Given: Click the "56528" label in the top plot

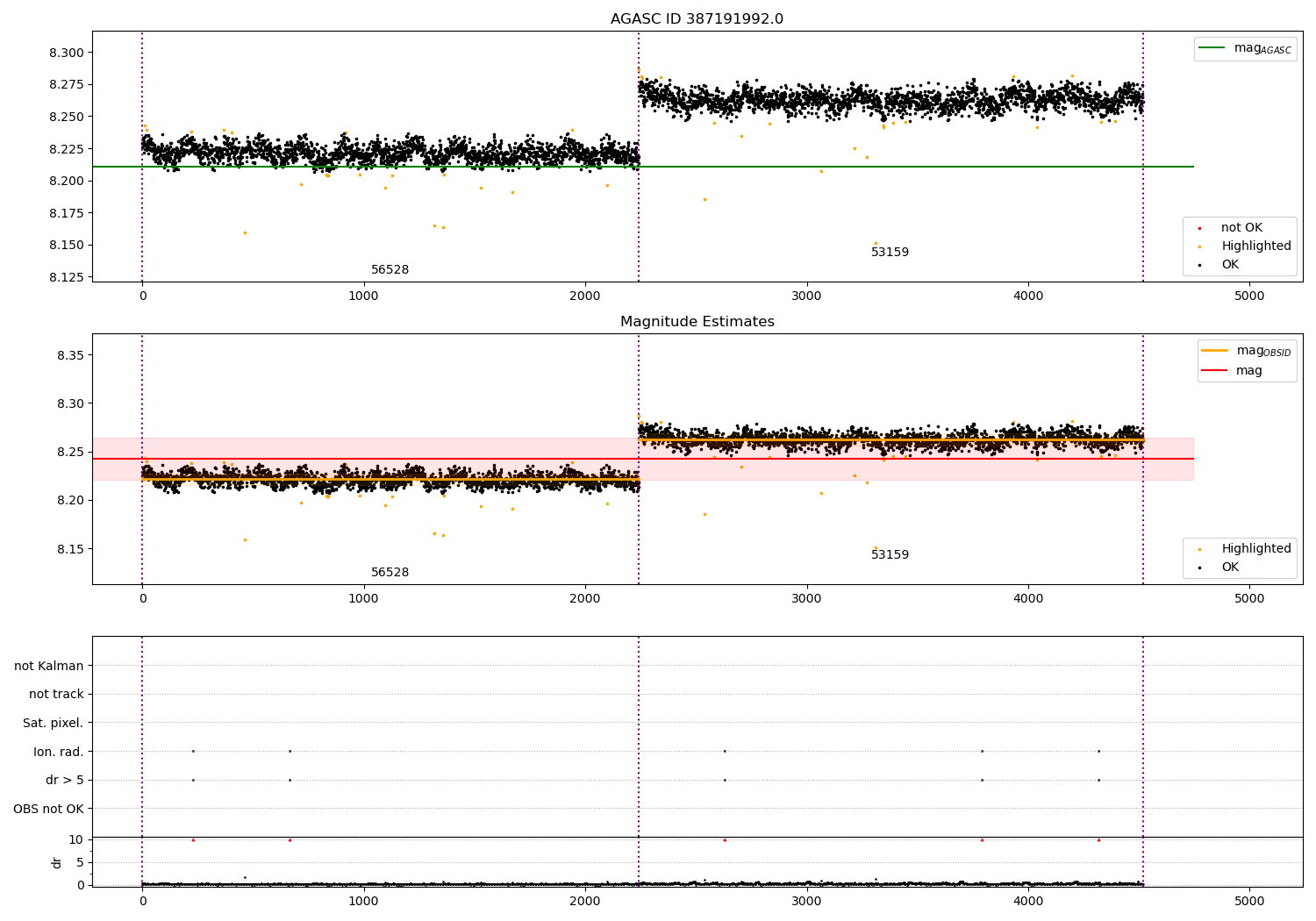Looking at the screenshot, I should pyautogui.click(x=390, y=270).
